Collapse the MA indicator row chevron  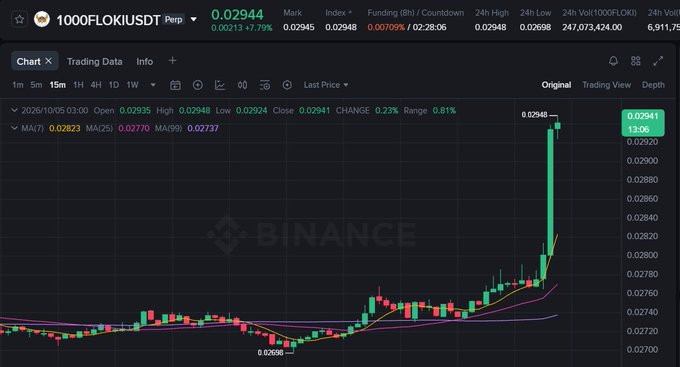(x=14, y=128)
